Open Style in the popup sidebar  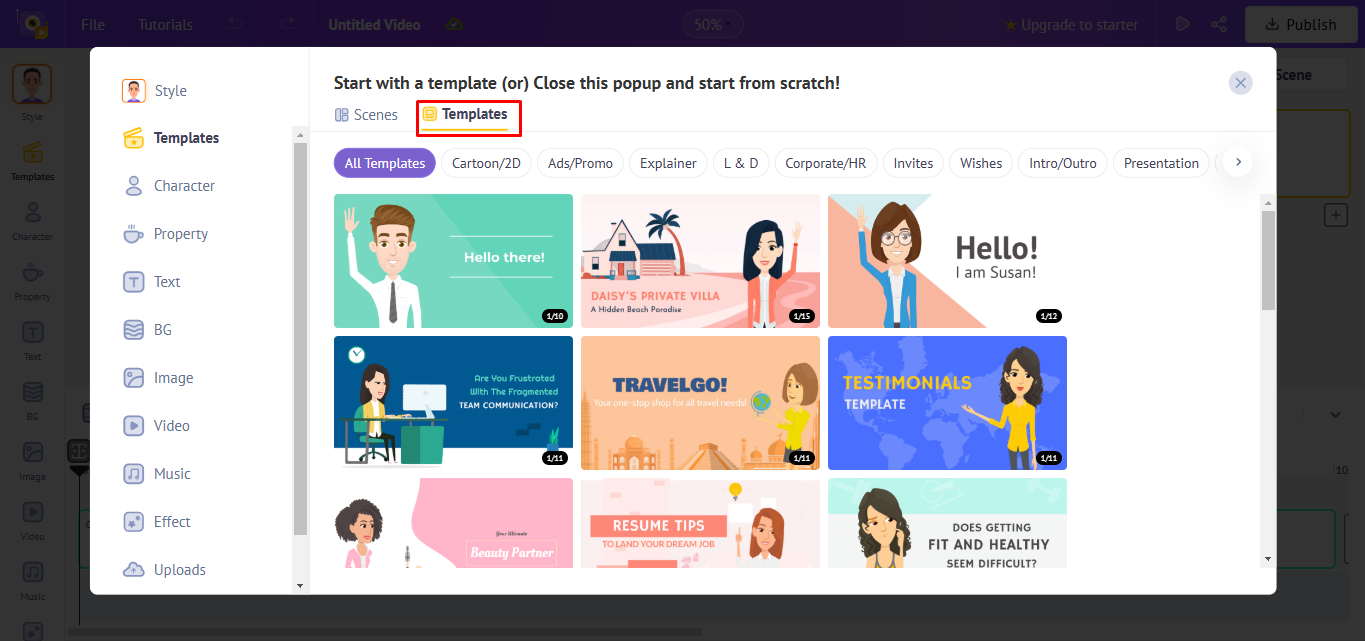(154, 91)
